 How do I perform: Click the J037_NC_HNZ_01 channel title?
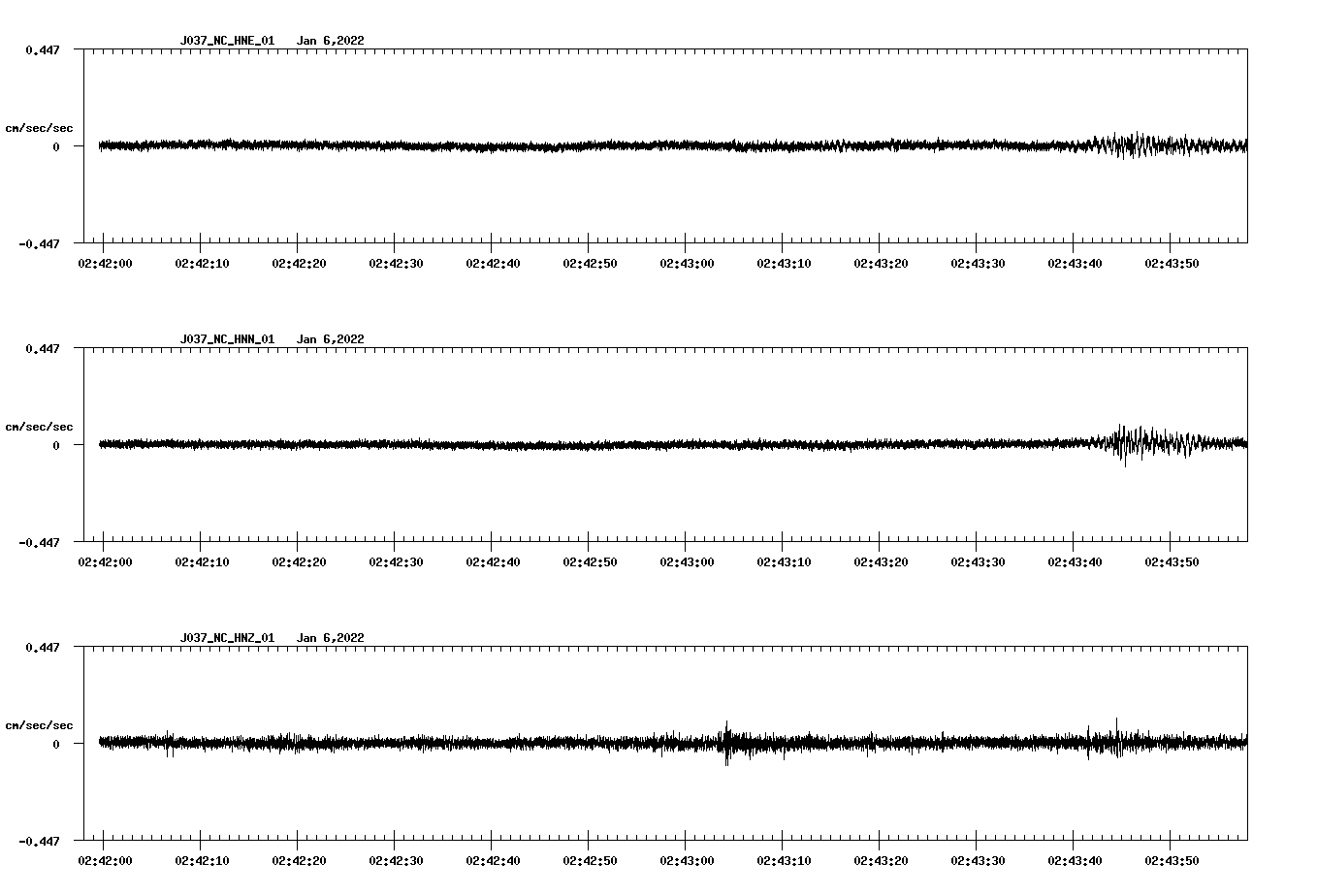click(x=227, y=638)
